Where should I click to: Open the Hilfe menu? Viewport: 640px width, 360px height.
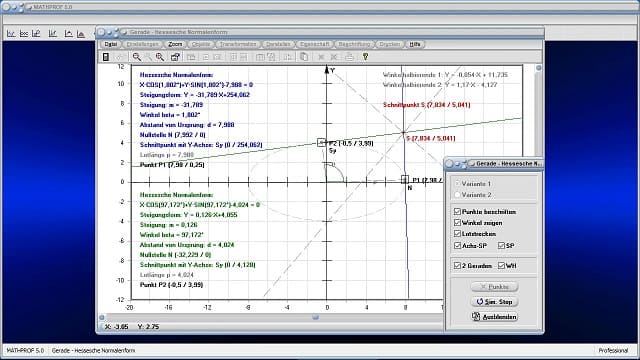pyautogui.click(x=415, y=44)
